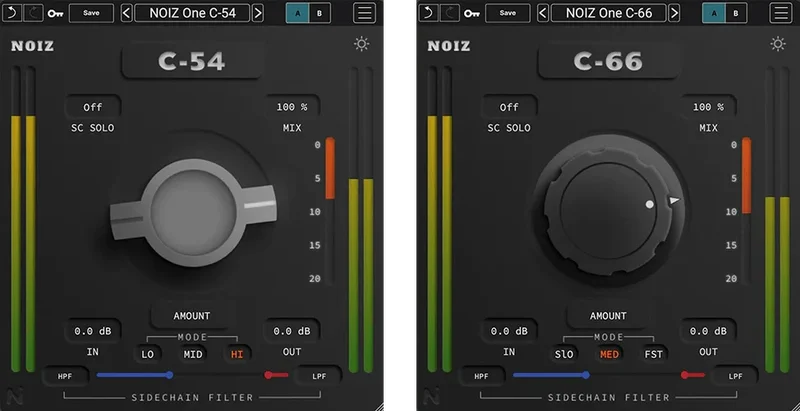Open hamburger menu in C-54 plugin
Image resolution: width=800 pixels, height=411 pixels.
pos(364,13)
